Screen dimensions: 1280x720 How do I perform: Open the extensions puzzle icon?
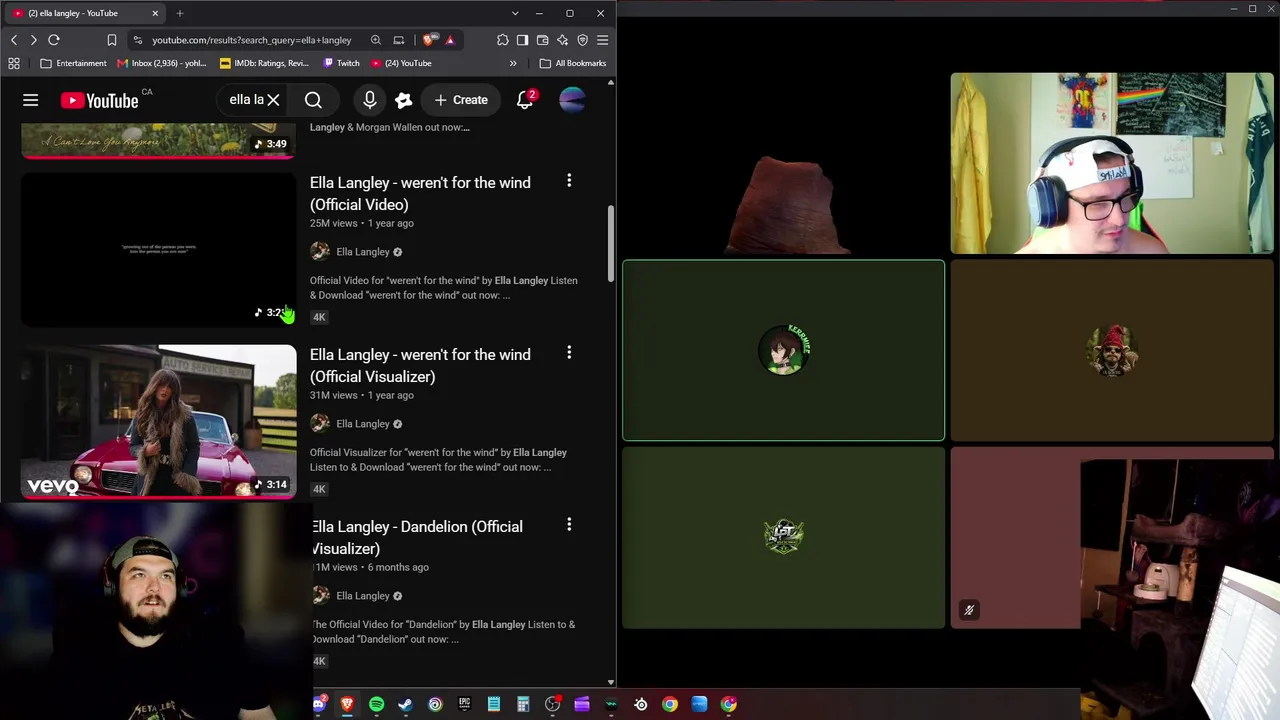coord(503,40)
